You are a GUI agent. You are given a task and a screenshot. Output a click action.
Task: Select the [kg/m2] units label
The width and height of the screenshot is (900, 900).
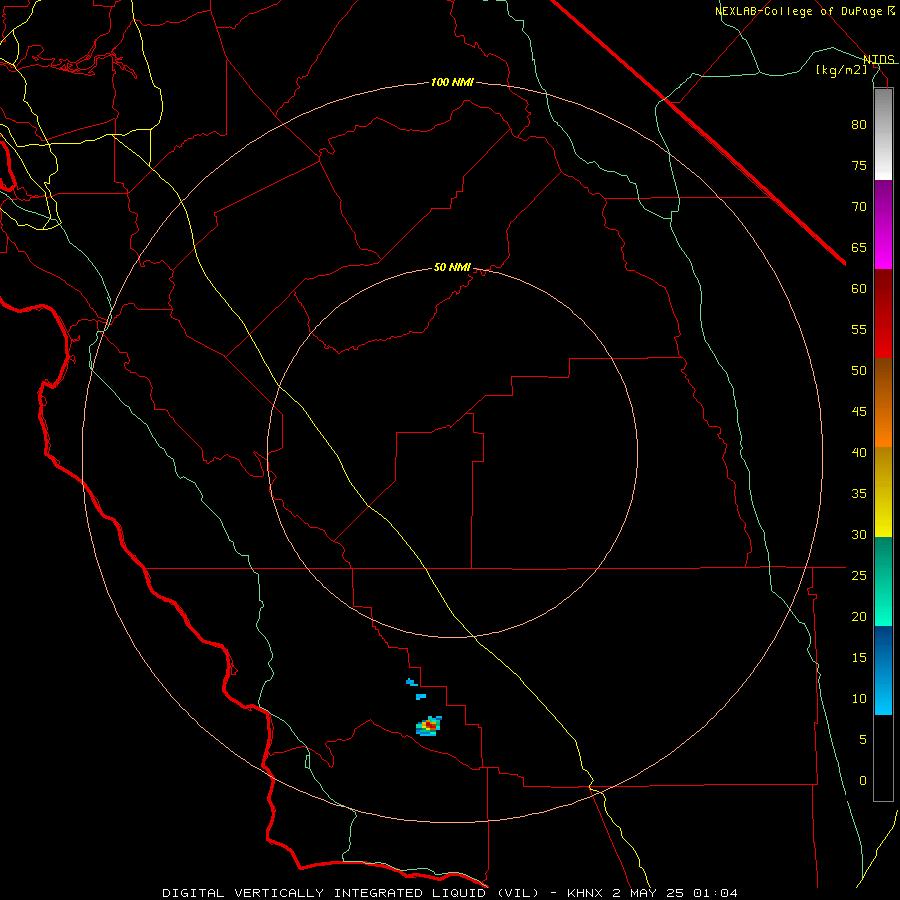pyautogui.click(x=841, y=70)
